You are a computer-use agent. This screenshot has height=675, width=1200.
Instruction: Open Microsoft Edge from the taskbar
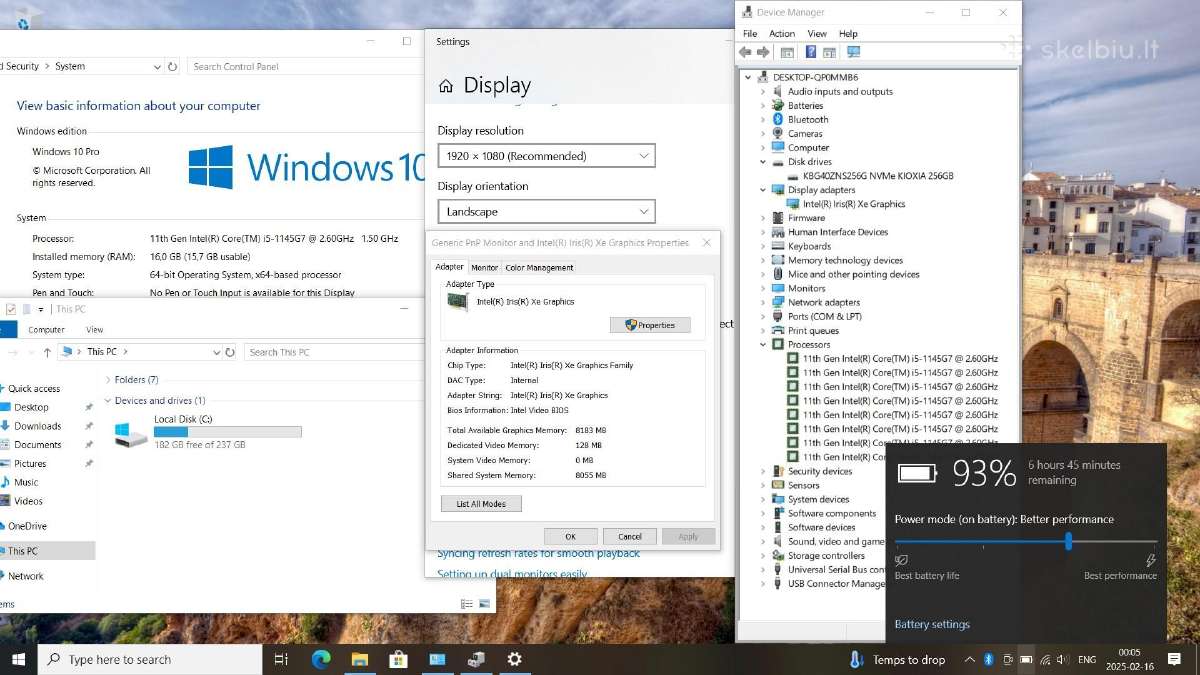(x=321, y=659)
